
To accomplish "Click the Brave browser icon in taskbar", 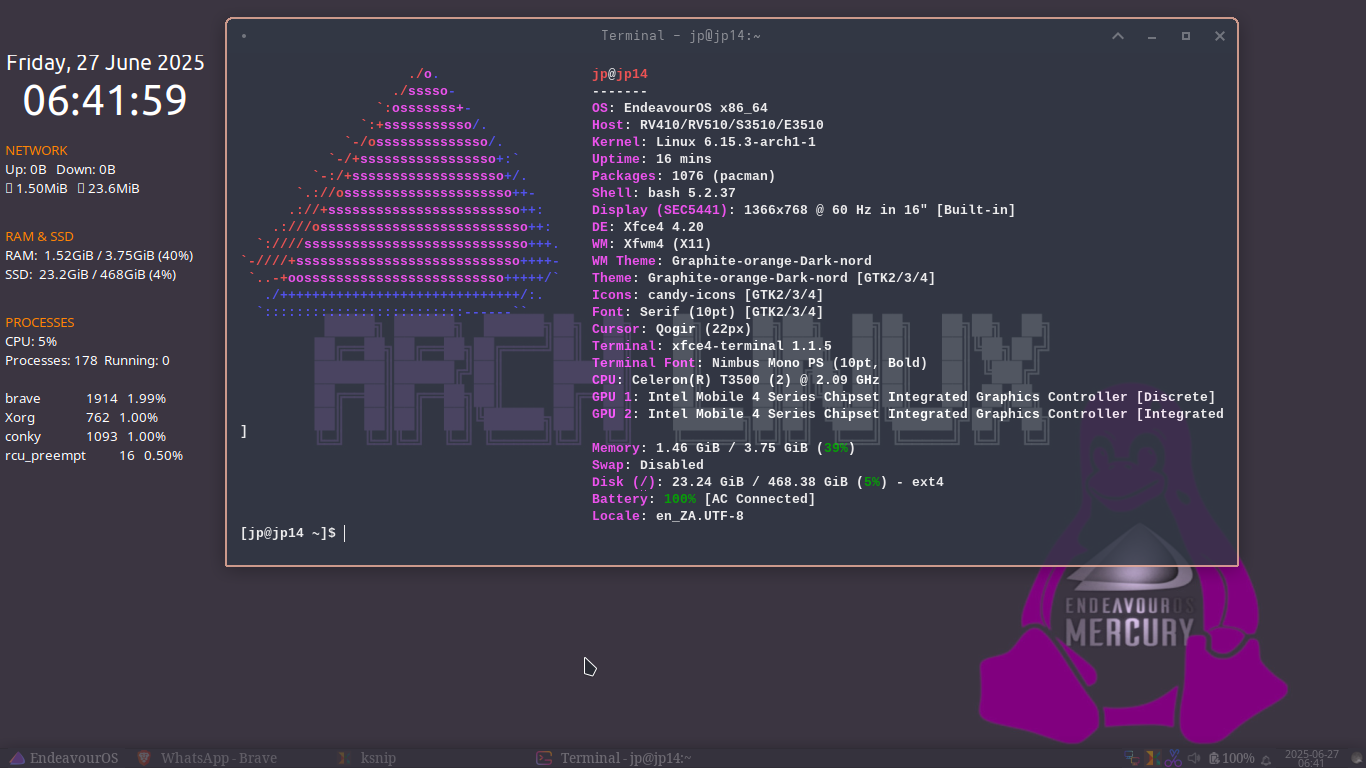I will point(144,758).
